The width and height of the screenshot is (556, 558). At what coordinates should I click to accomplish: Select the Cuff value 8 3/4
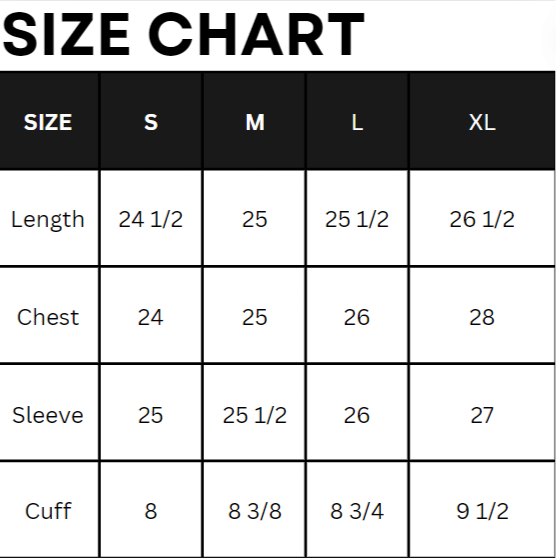pyautogui.click(x=357, y=511)
